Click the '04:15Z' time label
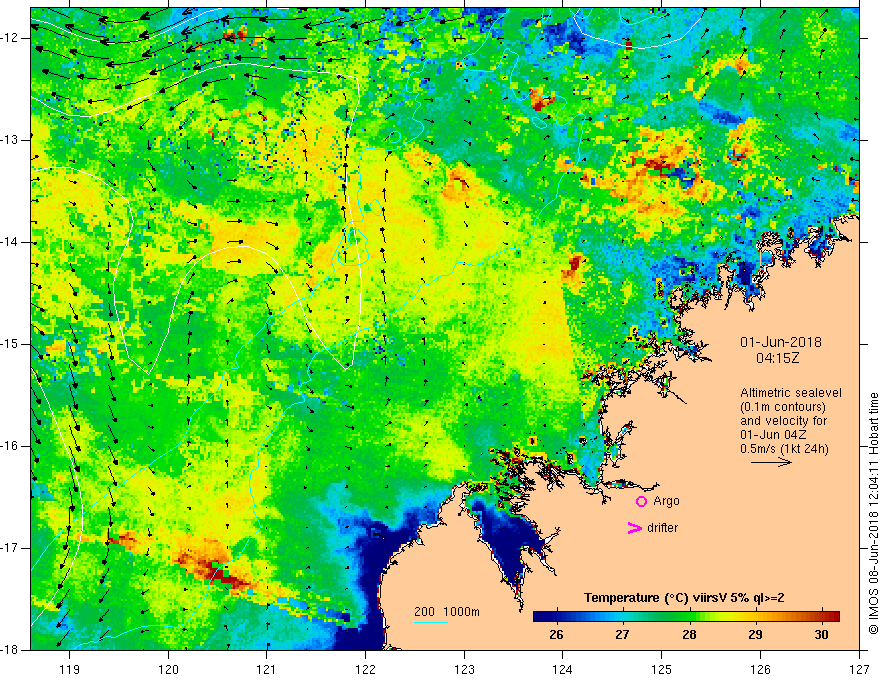 [x=777, y=358]
